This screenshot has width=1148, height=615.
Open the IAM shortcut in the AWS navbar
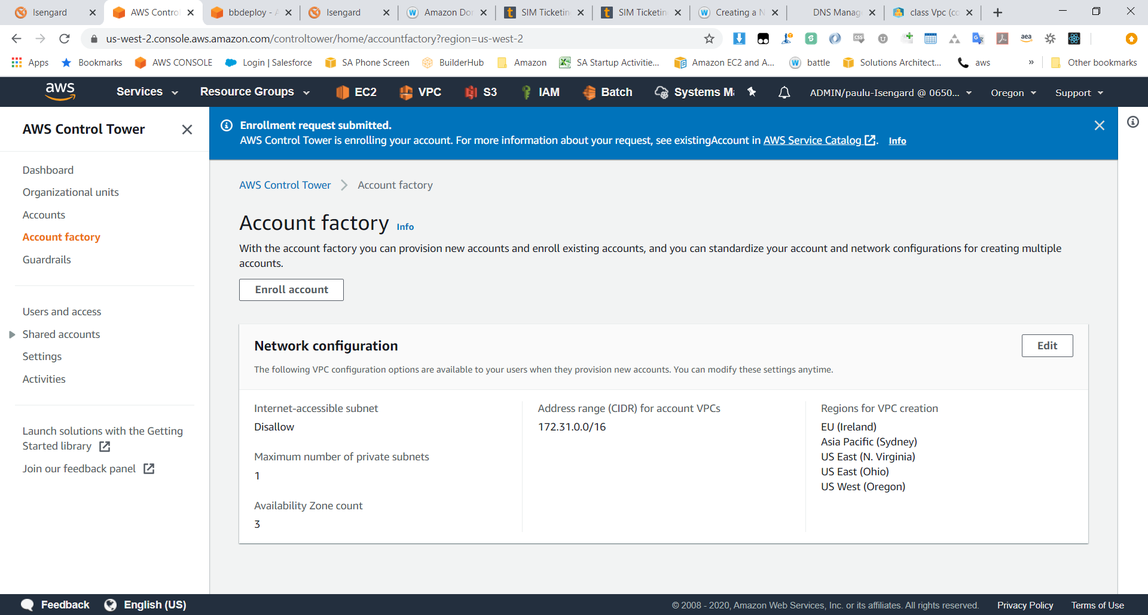tap(540, 92)
